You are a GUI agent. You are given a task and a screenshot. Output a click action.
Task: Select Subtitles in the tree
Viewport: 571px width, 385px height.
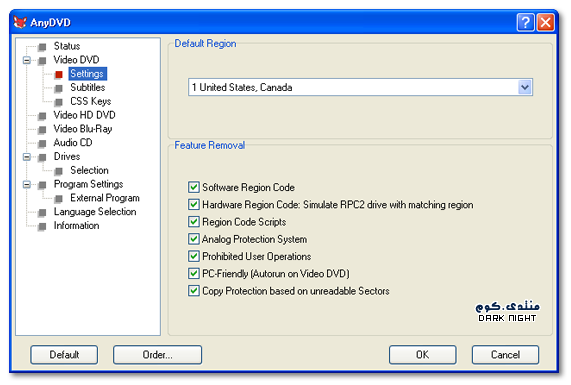pyautogui.click(x=88, y=87)
